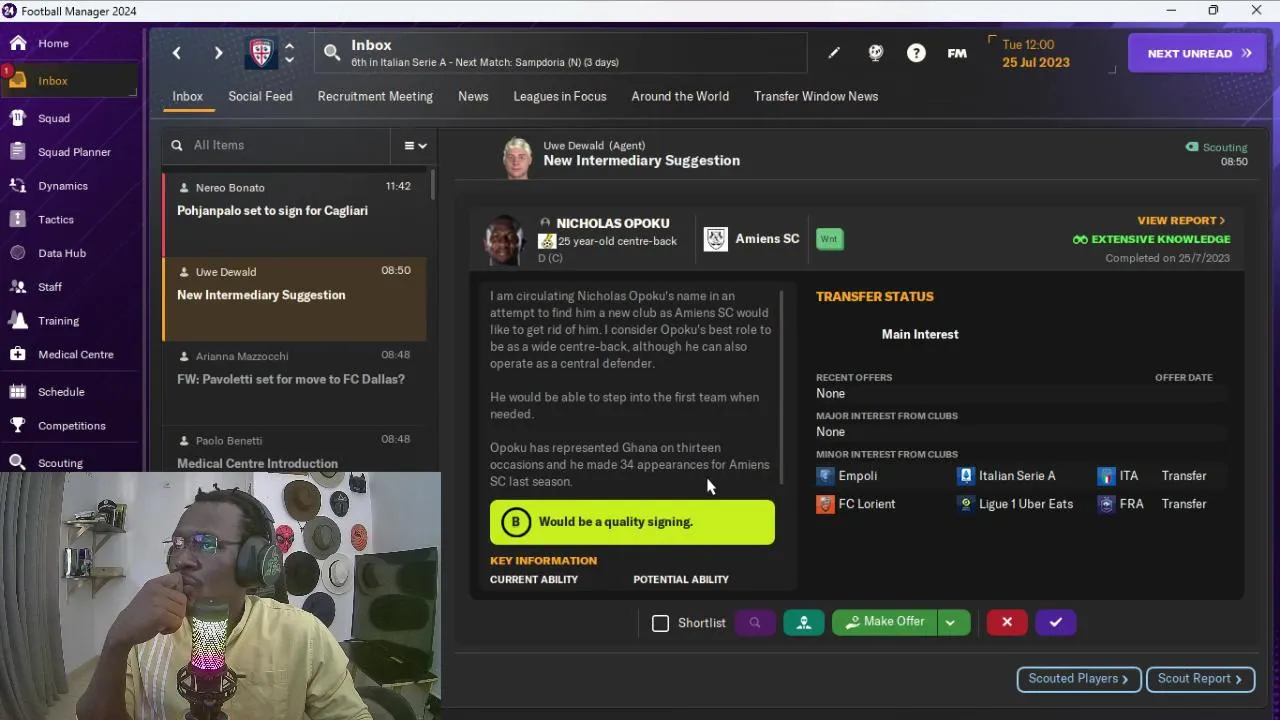
Task: Open the Make Offer dropdown arrow
Action: [x=951, y=622]
